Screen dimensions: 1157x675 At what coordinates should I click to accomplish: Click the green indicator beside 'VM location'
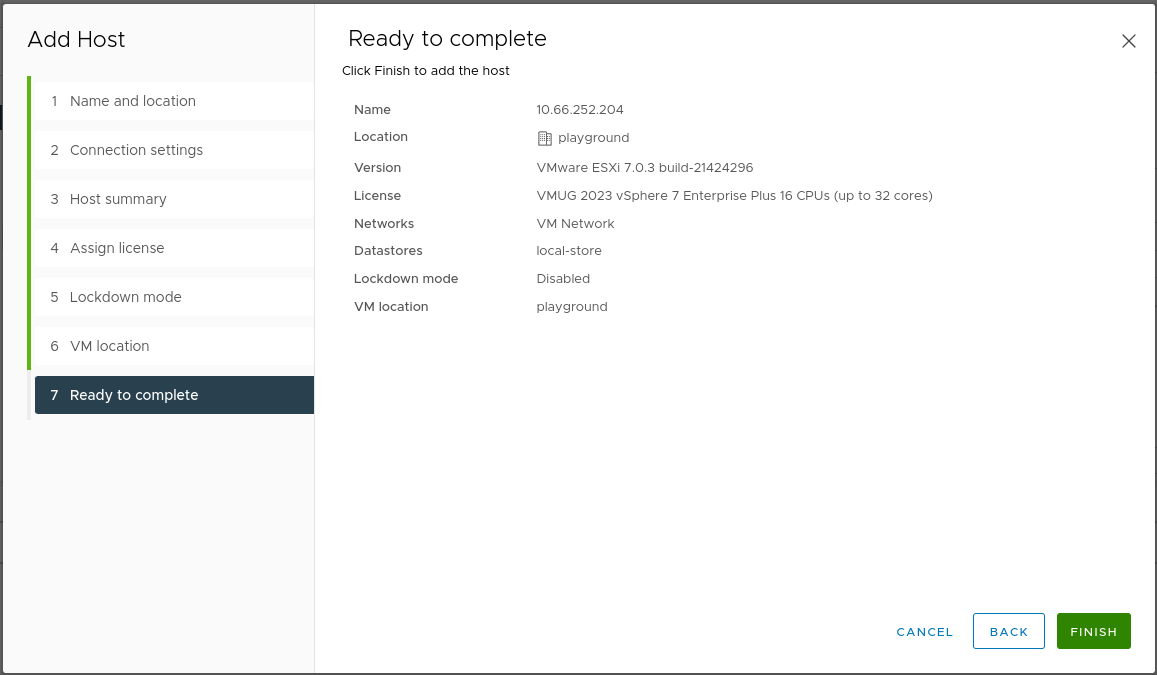coord(31,345)
